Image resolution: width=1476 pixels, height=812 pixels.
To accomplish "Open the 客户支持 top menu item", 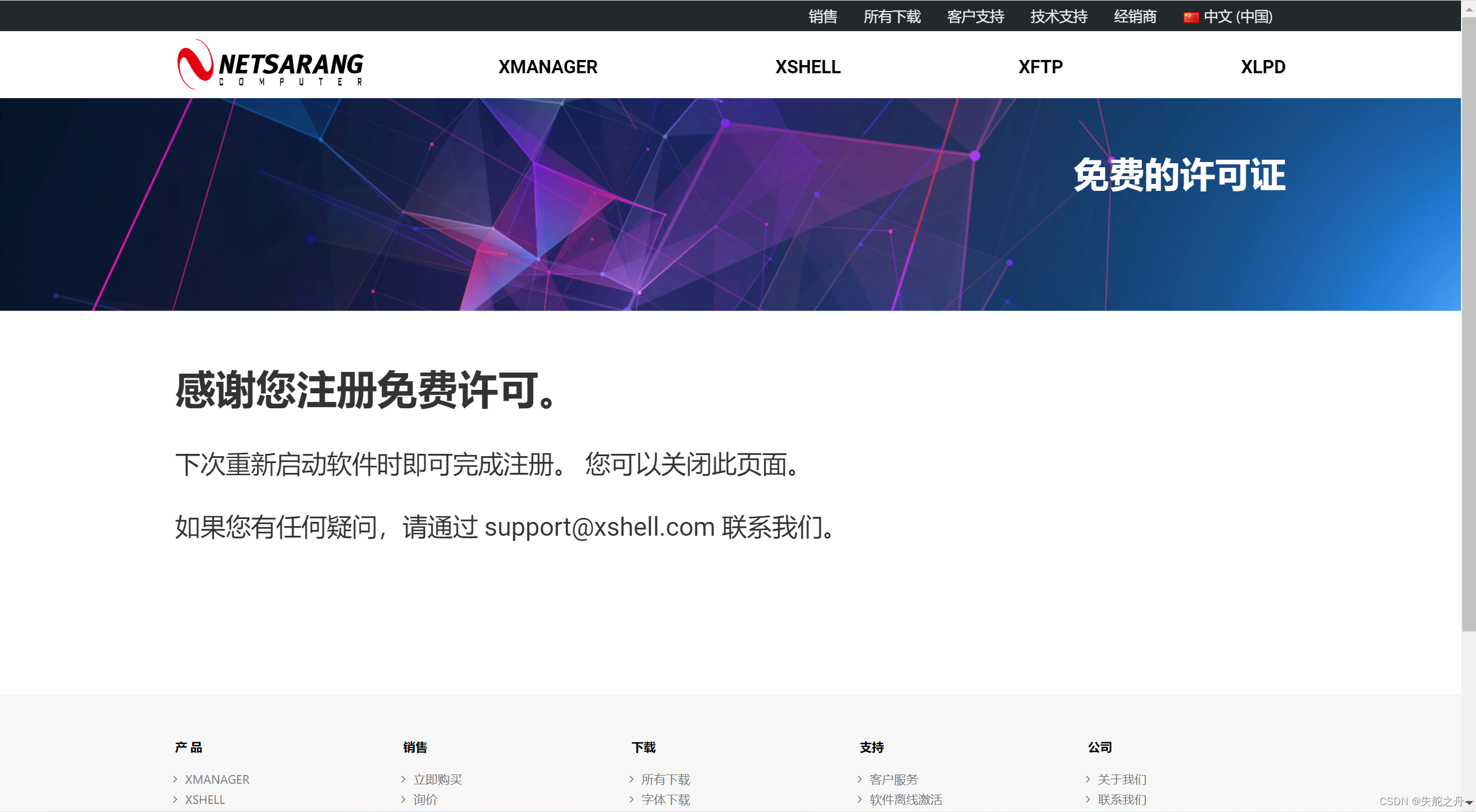I will coord(976,17).
